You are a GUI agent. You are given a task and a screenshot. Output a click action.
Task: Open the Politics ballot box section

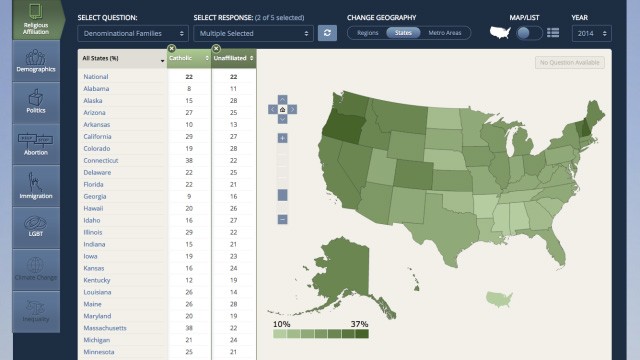(36, 102)
